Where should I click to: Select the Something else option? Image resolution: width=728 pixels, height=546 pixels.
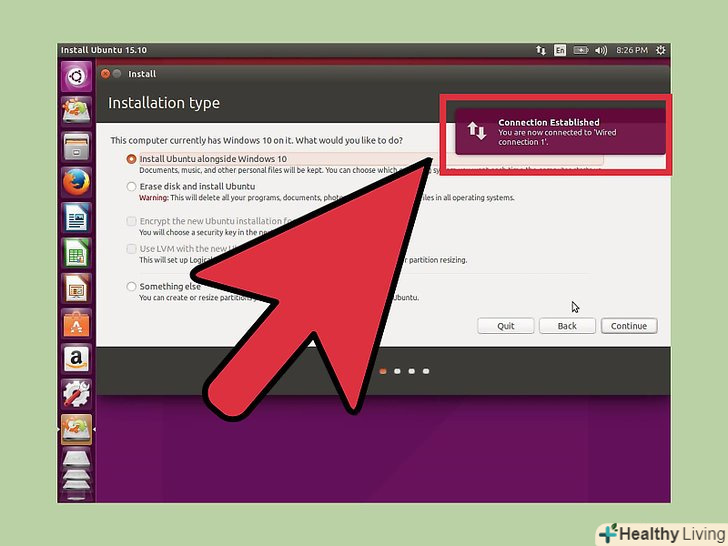131,286
